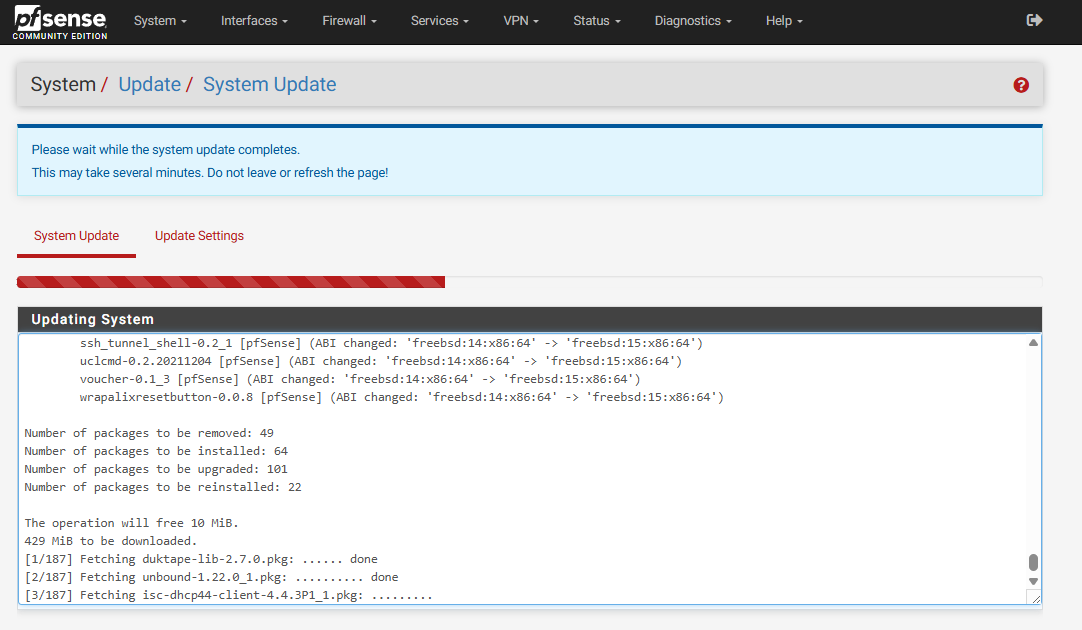The height and width of the screenshot is (630, 1082).
Task: Click the log scrollbar thumb
Action: coord(1033,562)
